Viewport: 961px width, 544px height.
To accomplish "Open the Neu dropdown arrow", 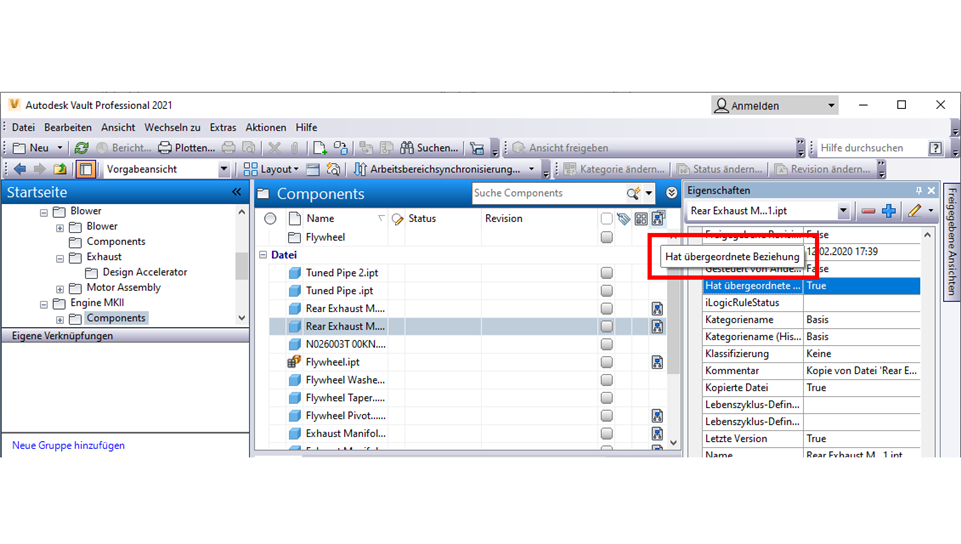I will pos(60,148).
